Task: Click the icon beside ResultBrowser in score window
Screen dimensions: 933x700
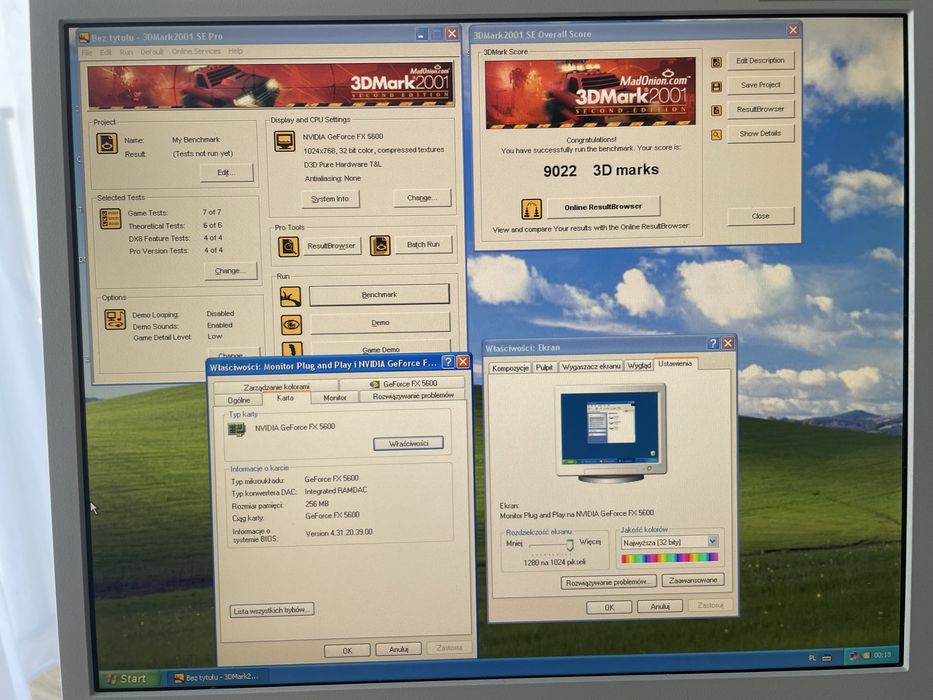Action: [x=716, y=111]
